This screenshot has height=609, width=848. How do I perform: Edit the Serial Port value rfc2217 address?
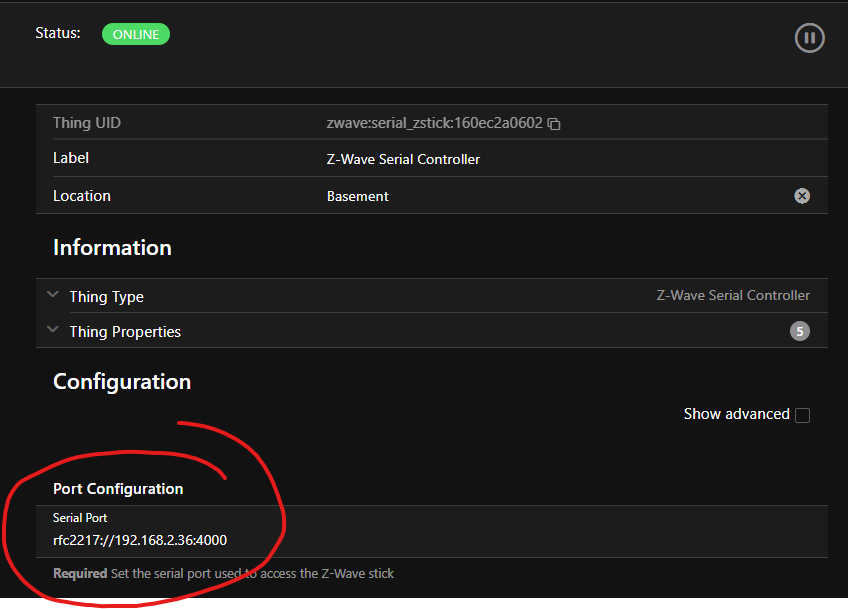140,540
